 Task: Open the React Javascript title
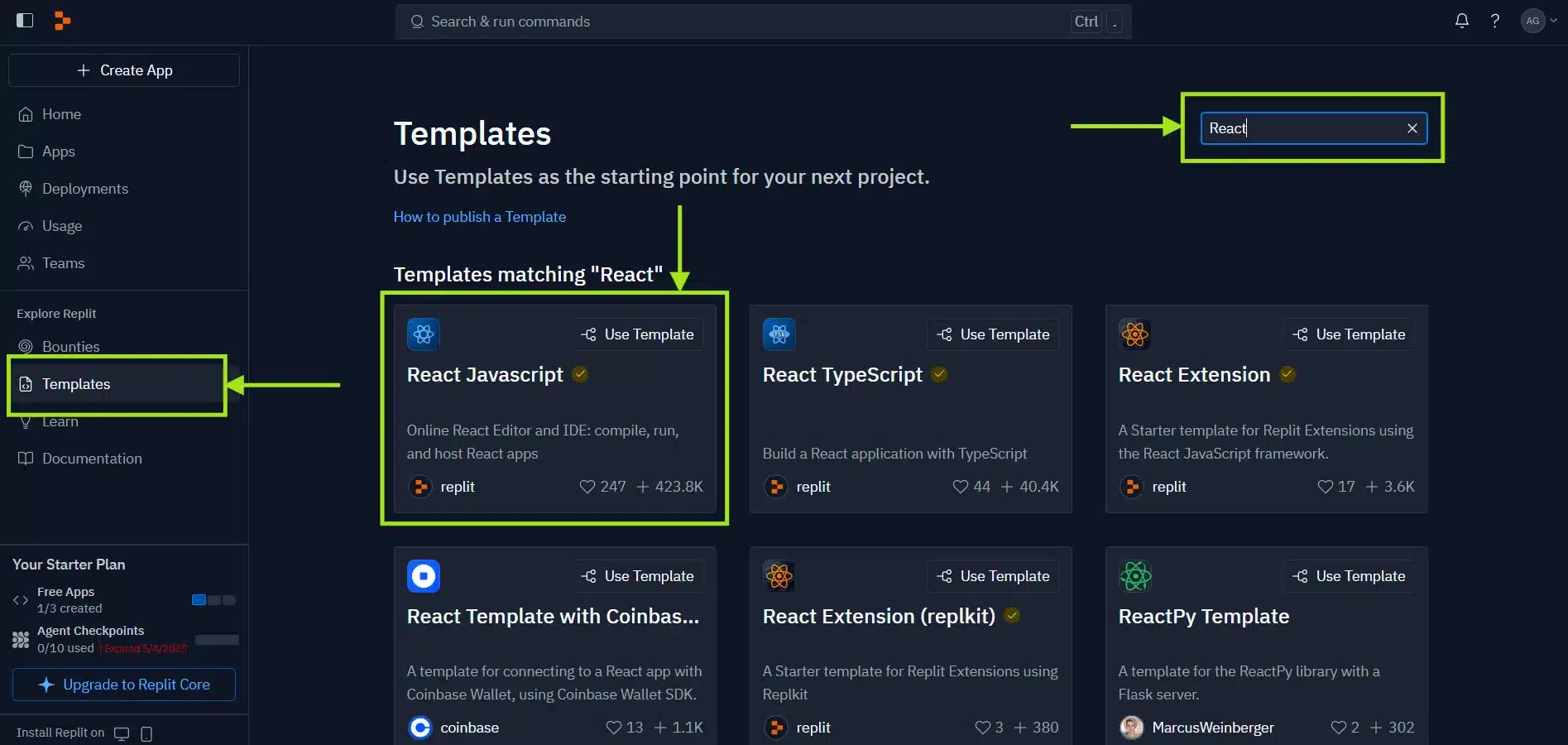point(485,375)
